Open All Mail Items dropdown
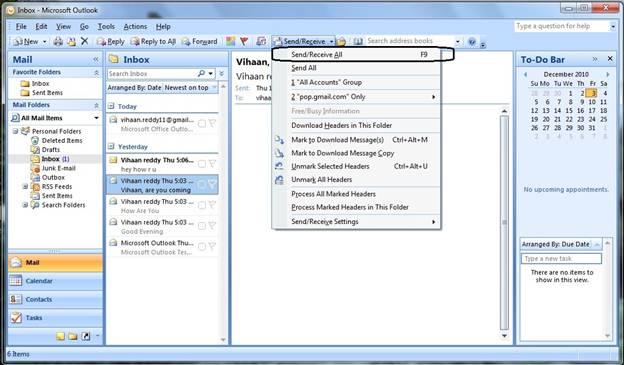This screenshot has width=624, height=365. pos(96,118)
